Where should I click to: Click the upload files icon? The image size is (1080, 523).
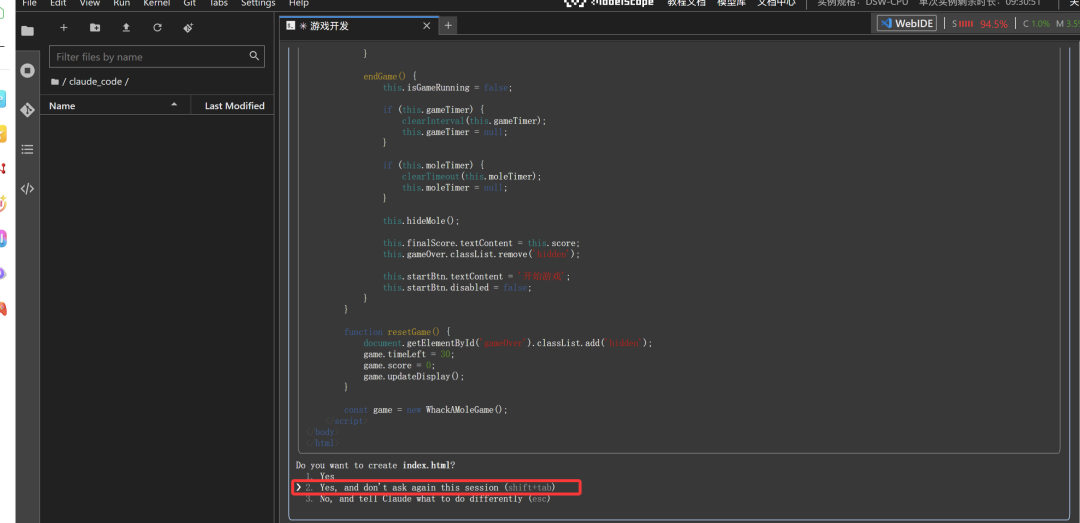[126, 28]
